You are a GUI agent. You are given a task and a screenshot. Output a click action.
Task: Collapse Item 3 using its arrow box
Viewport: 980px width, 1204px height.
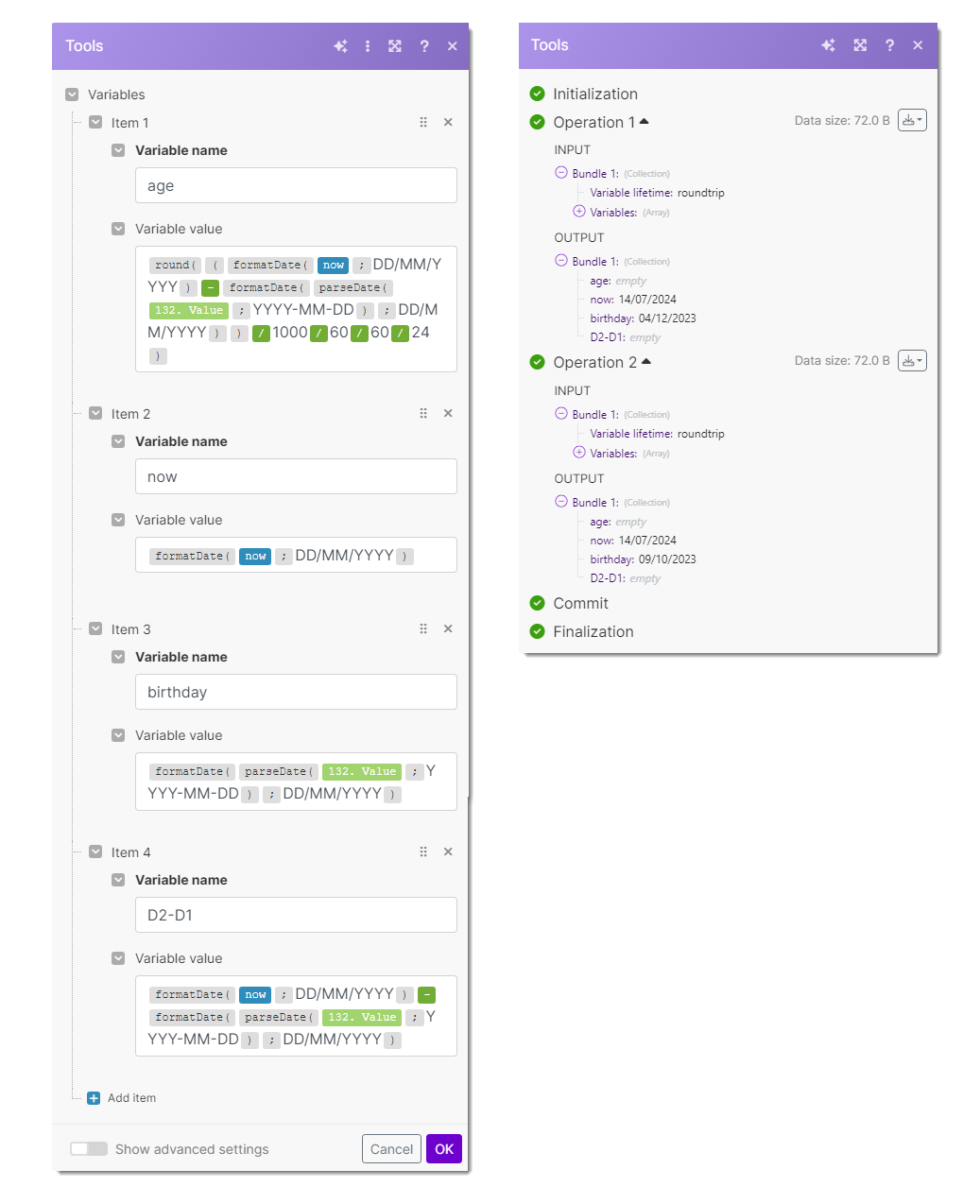95,629
